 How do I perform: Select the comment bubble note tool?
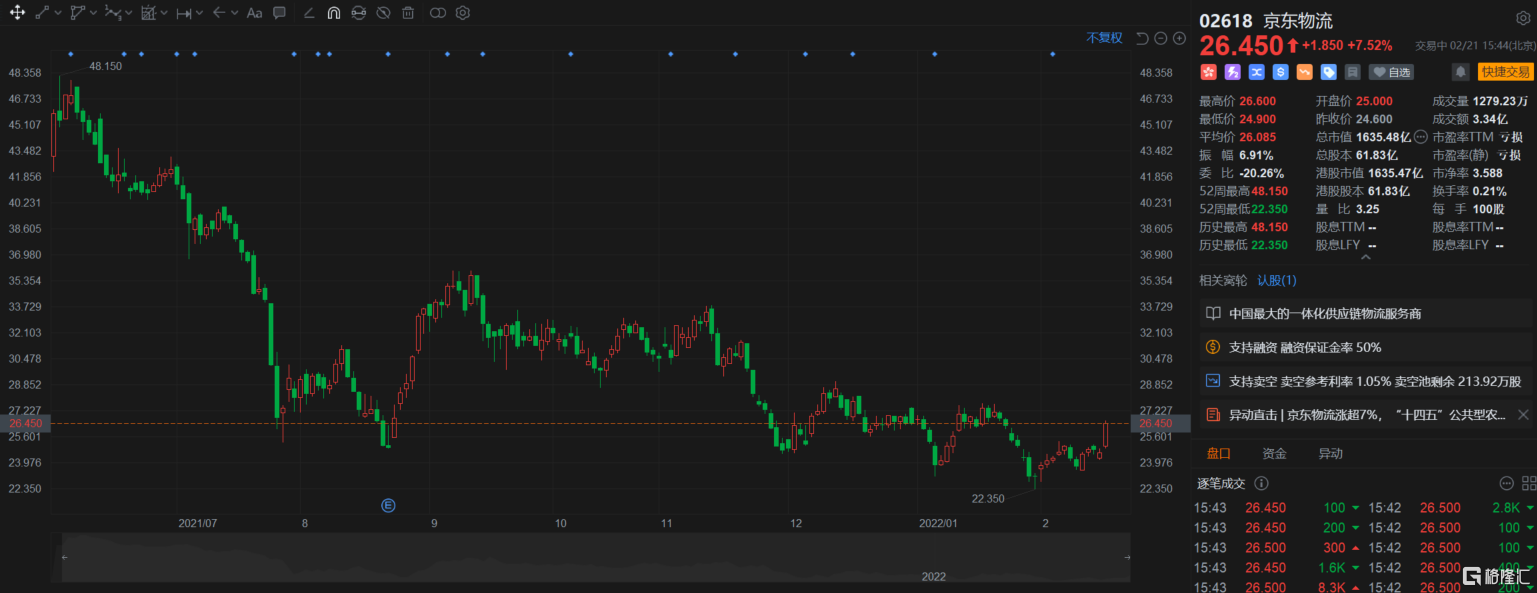point(280,13)
